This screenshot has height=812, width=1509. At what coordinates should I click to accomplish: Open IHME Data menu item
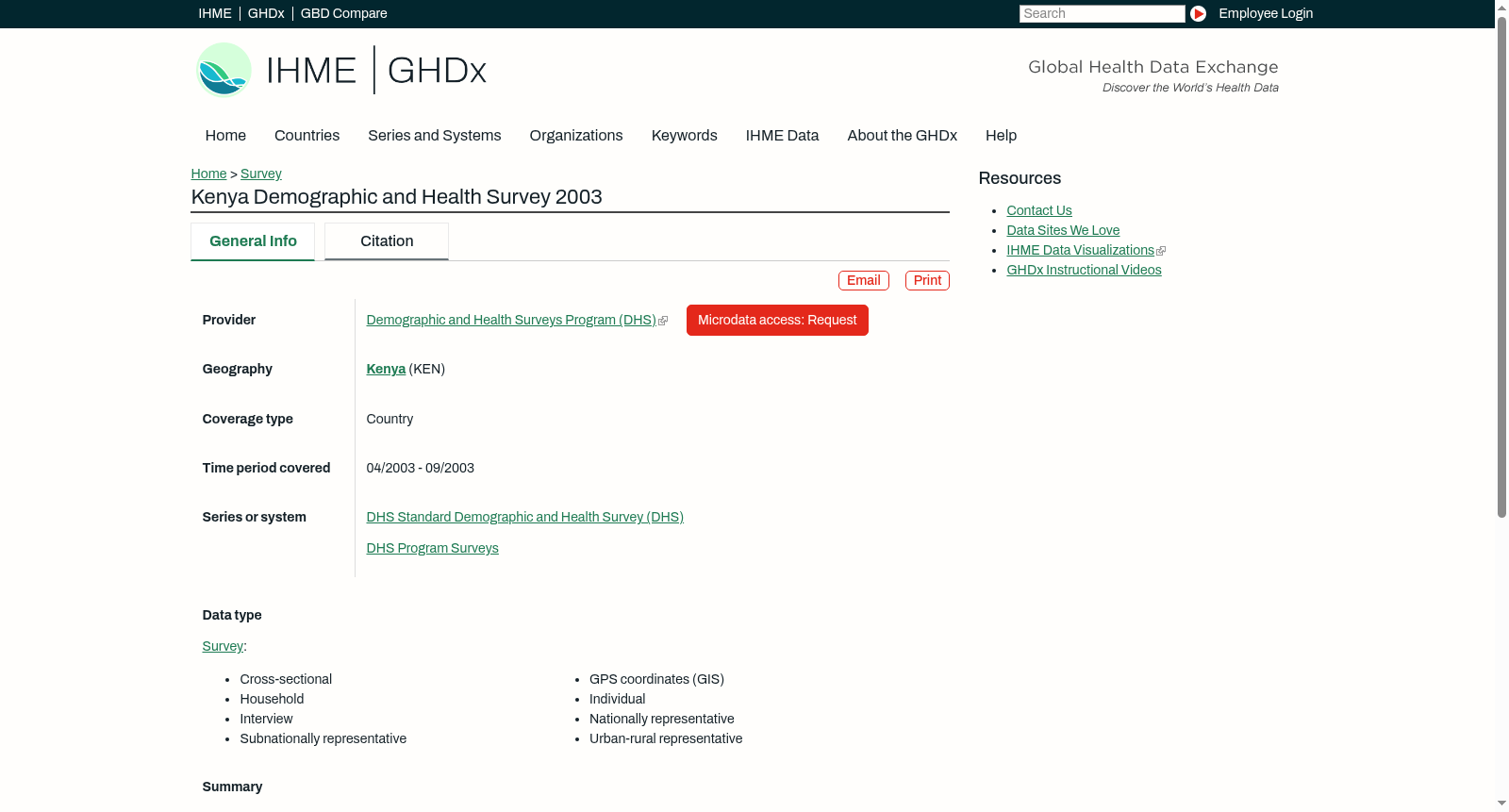pos(782,136)
